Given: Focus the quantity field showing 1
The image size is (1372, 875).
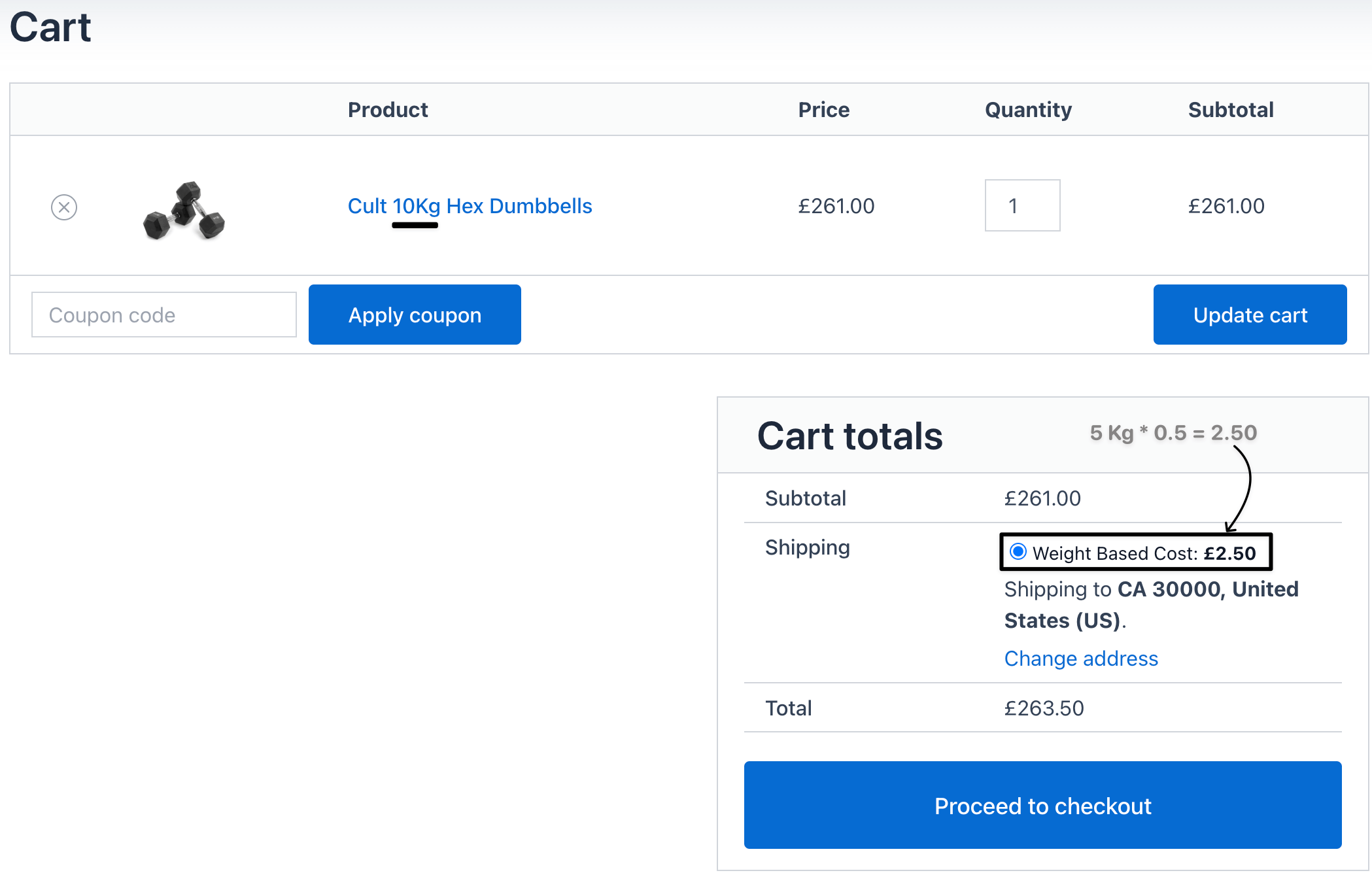Looking at the screenshot, I should 1022,205.
